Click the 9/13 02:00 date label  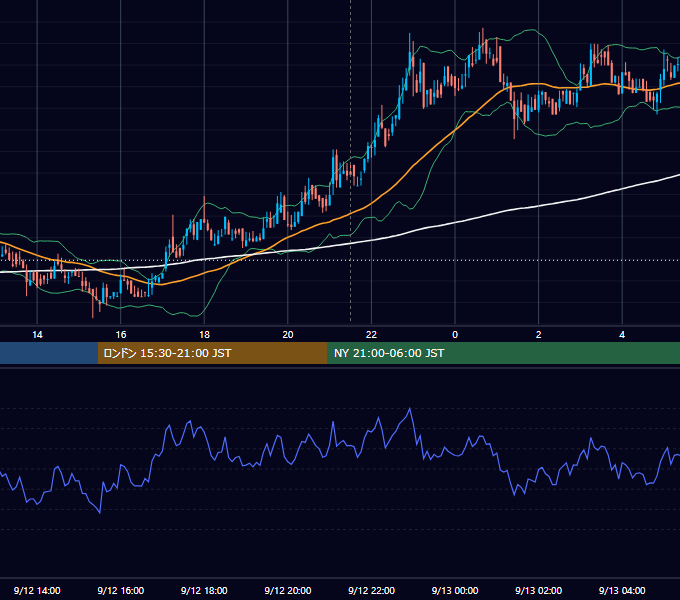538,590
